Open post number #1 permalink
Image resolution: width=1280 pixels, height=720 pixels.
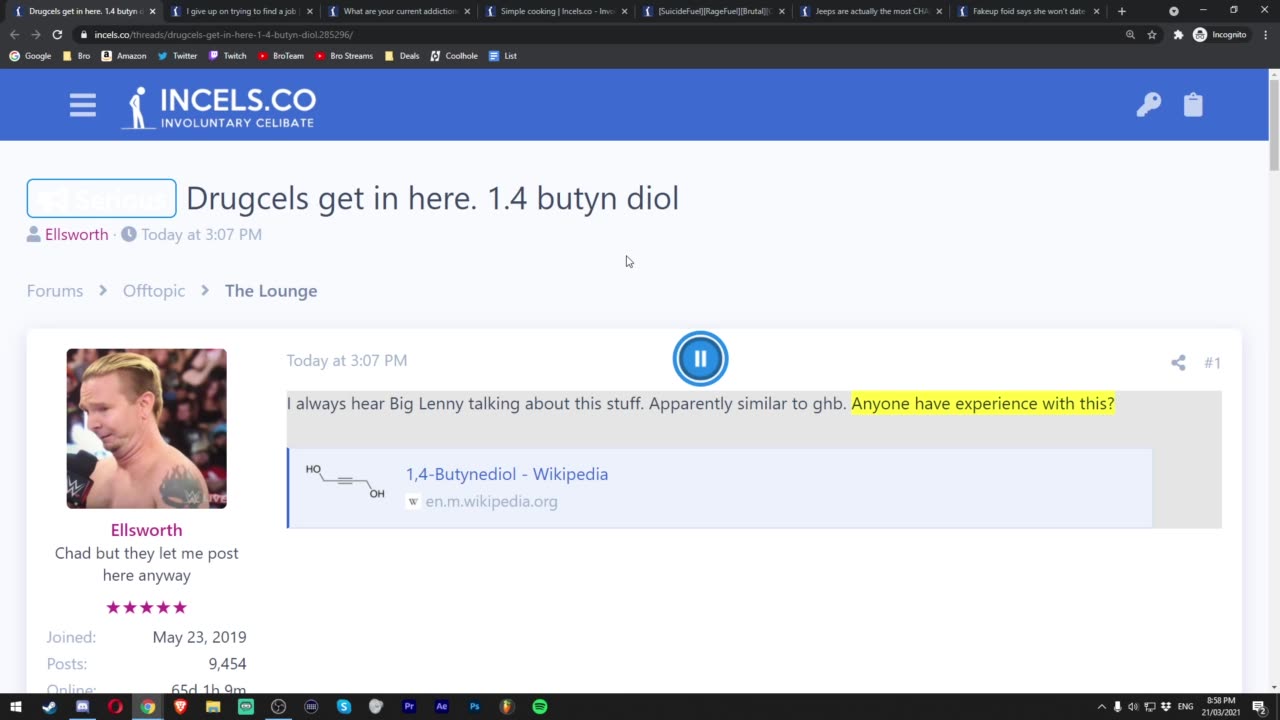click(1212, 363)
